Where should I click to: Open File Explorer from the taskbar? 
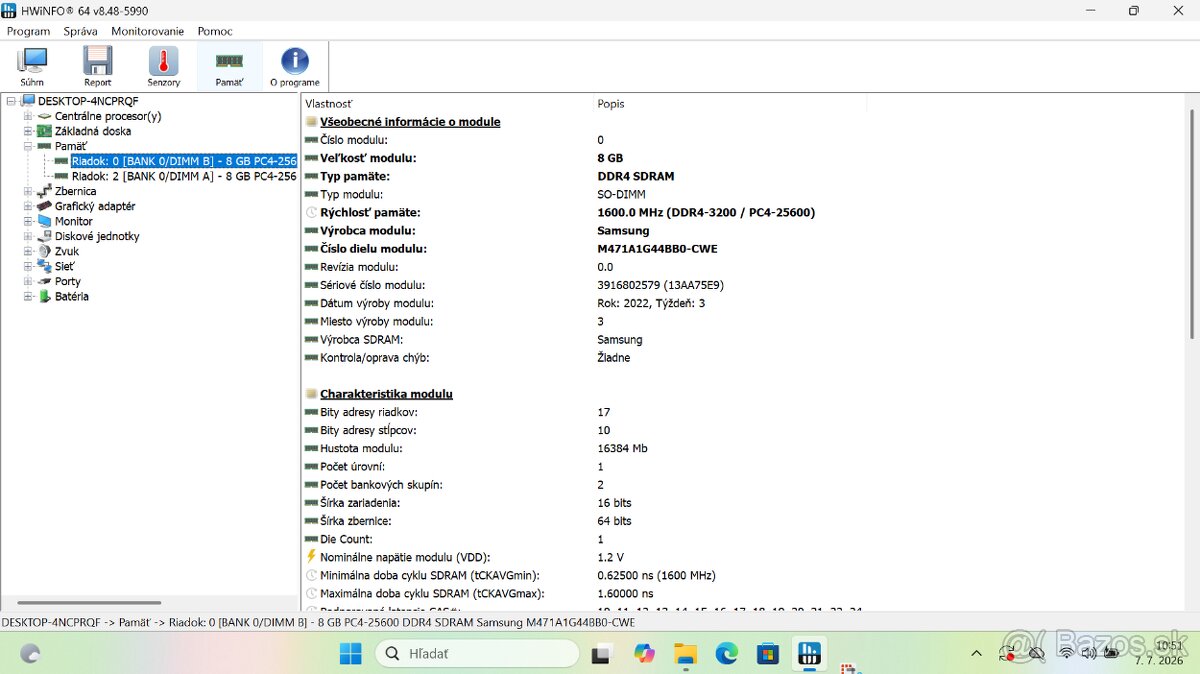pyautogui.click(x=685, y=654)
